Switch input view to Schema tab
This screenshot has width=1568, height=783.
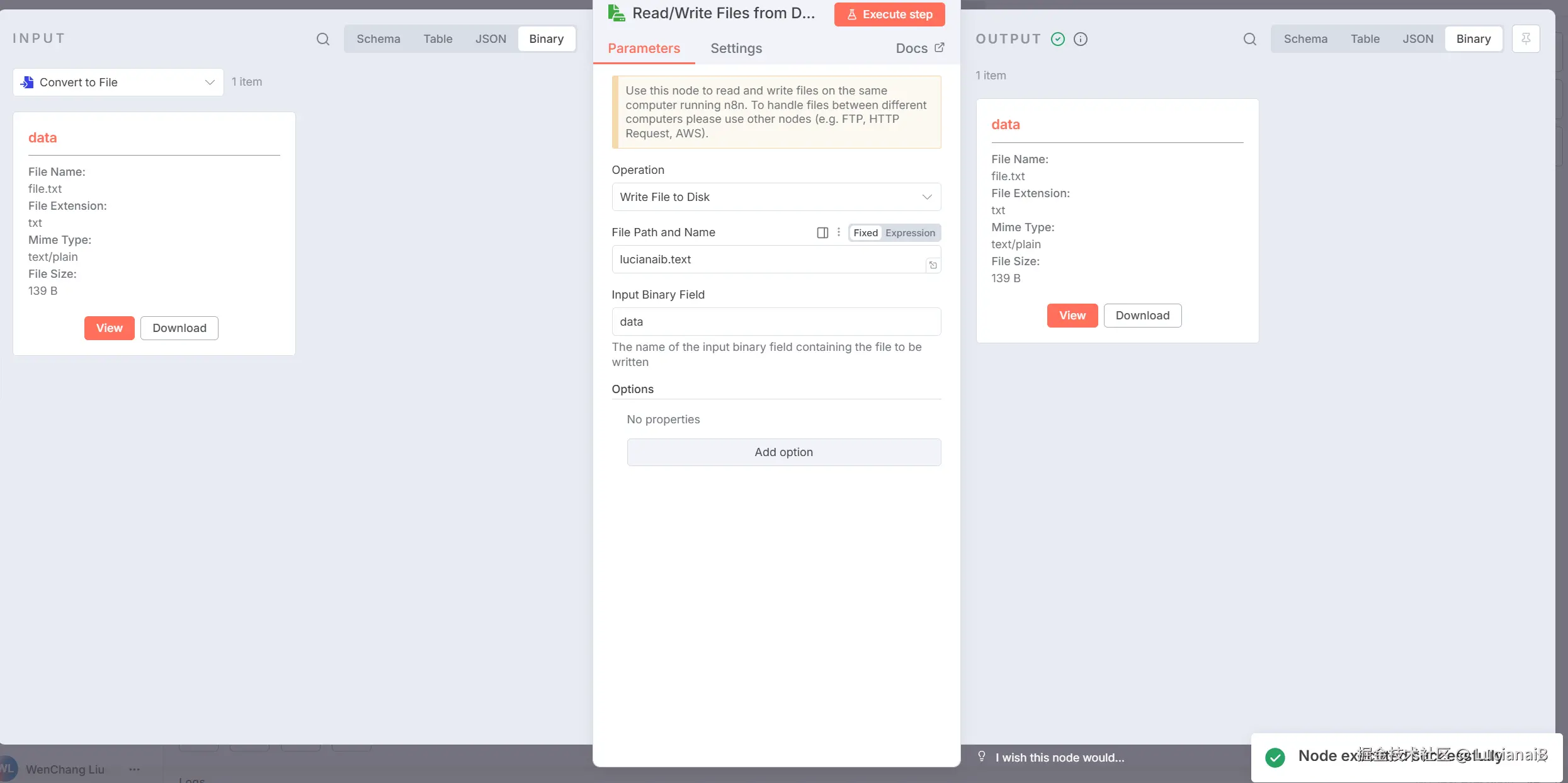[x=378, y=39]
